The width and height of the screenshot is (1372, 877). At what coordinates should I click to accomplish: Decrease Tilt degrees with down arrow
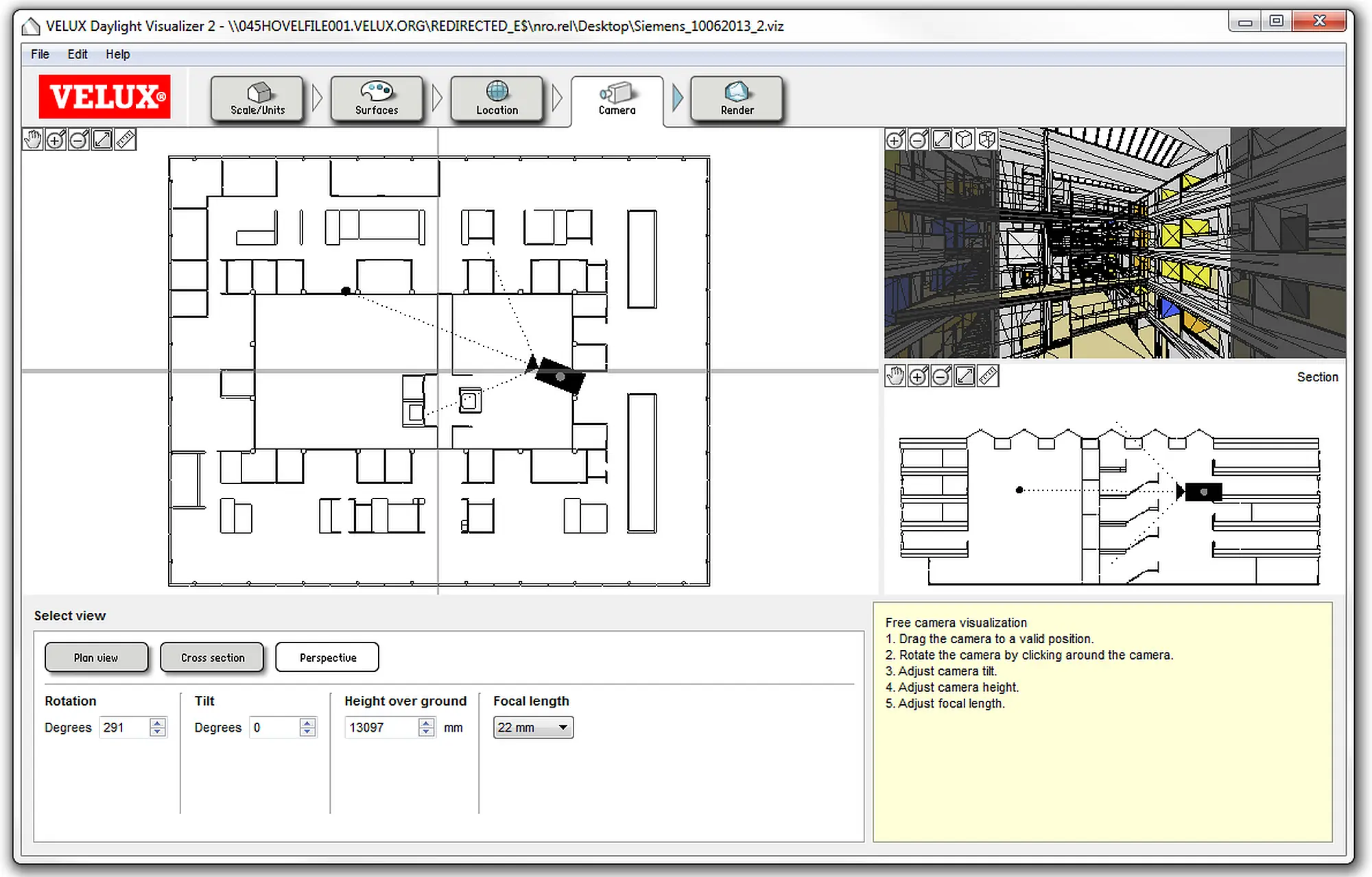click(x=308, y=732)
